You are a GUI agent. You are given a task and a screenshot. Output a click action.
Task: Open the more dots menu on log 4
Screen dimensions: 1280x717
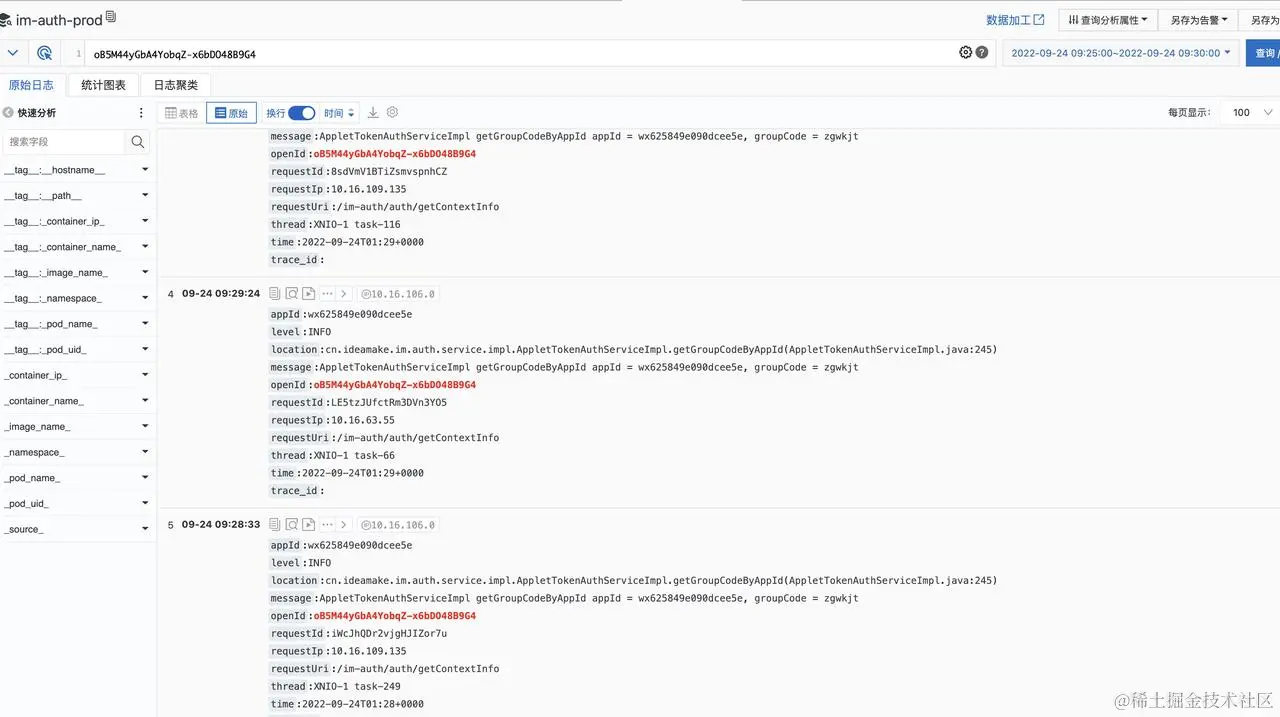click(x=326, y=294)
